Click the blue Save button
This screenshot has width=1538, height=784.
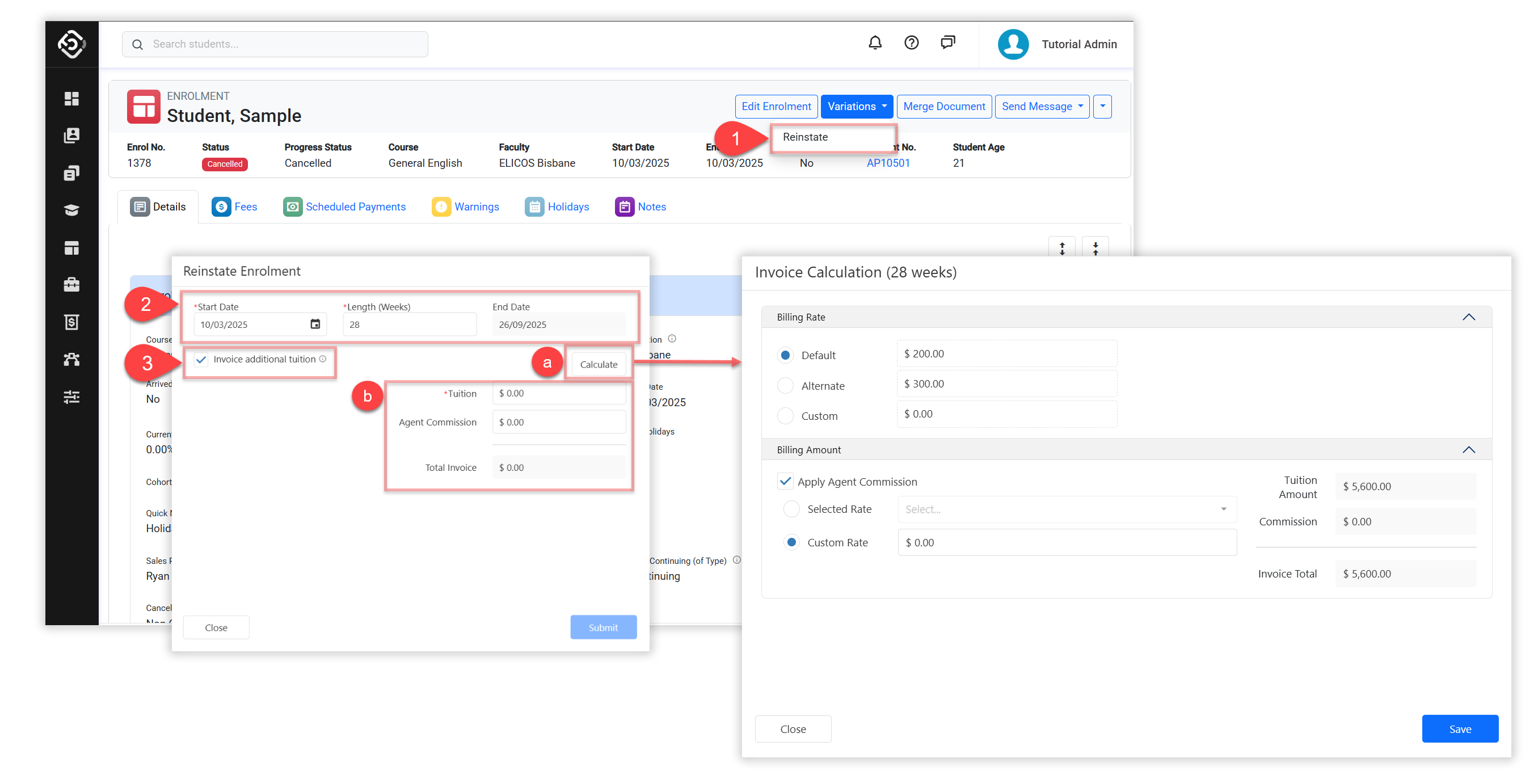click(x=1459, y=728)
